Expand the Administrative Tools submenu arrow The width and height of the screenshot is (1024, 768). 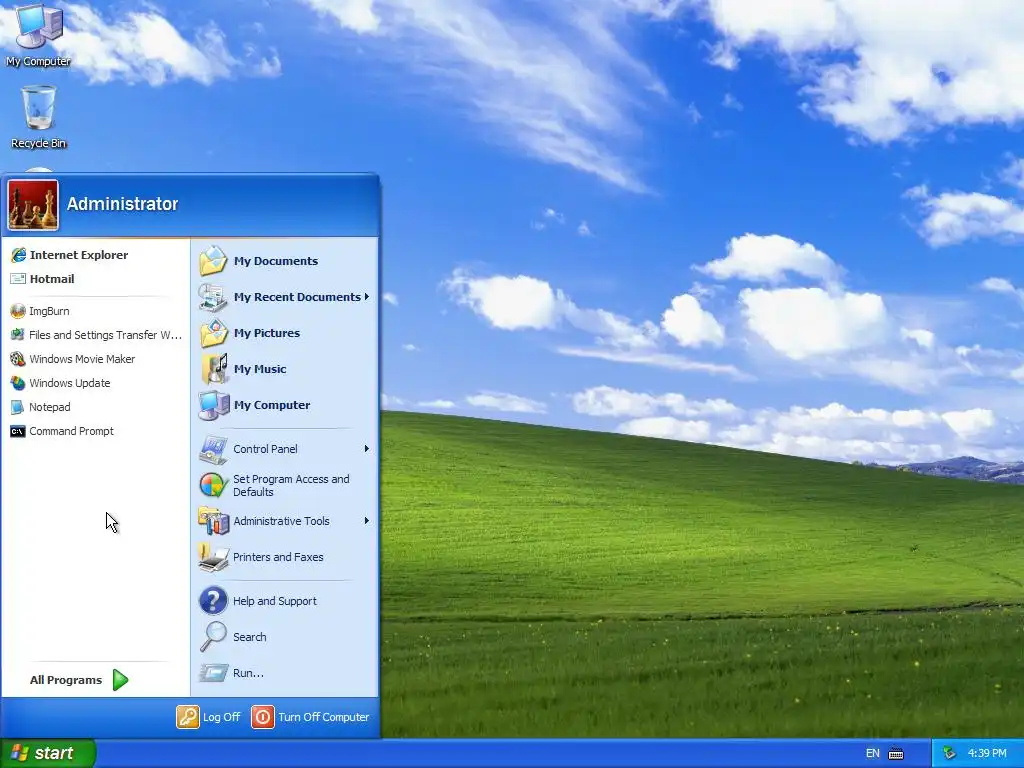click(366, 520)
